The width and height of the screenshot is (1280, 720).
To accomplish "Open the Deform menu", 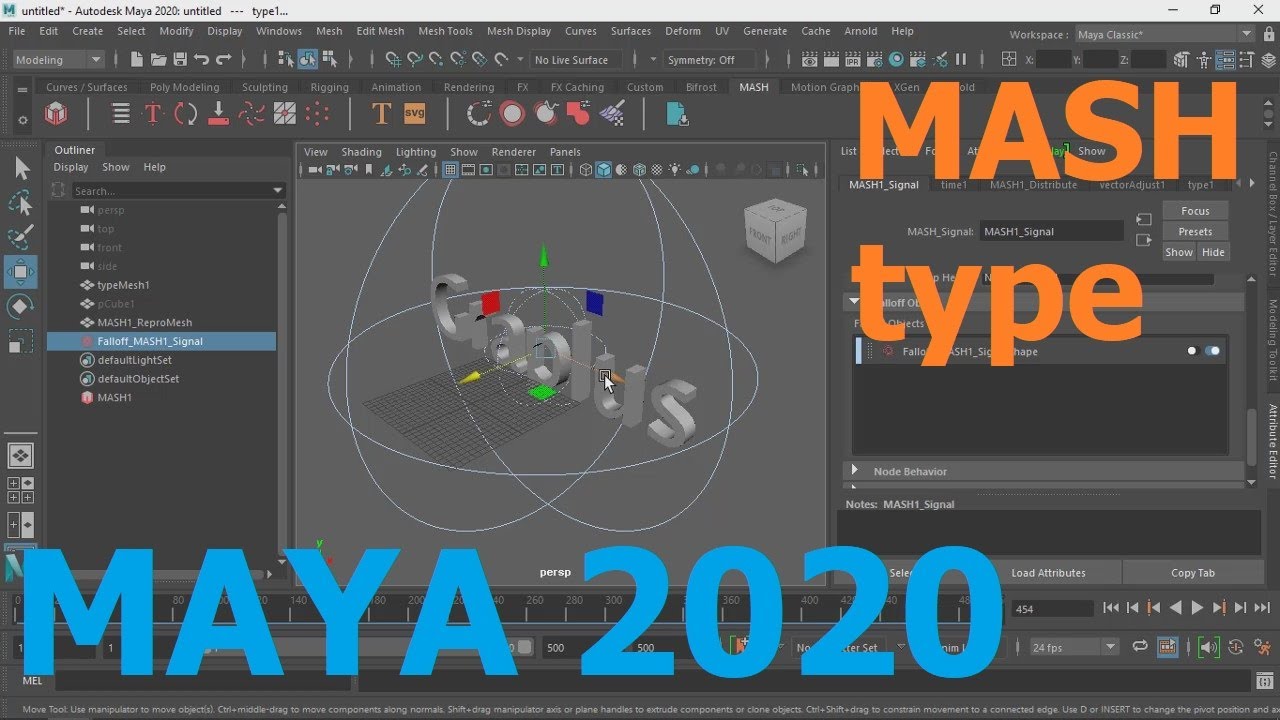I will (683, 31).
